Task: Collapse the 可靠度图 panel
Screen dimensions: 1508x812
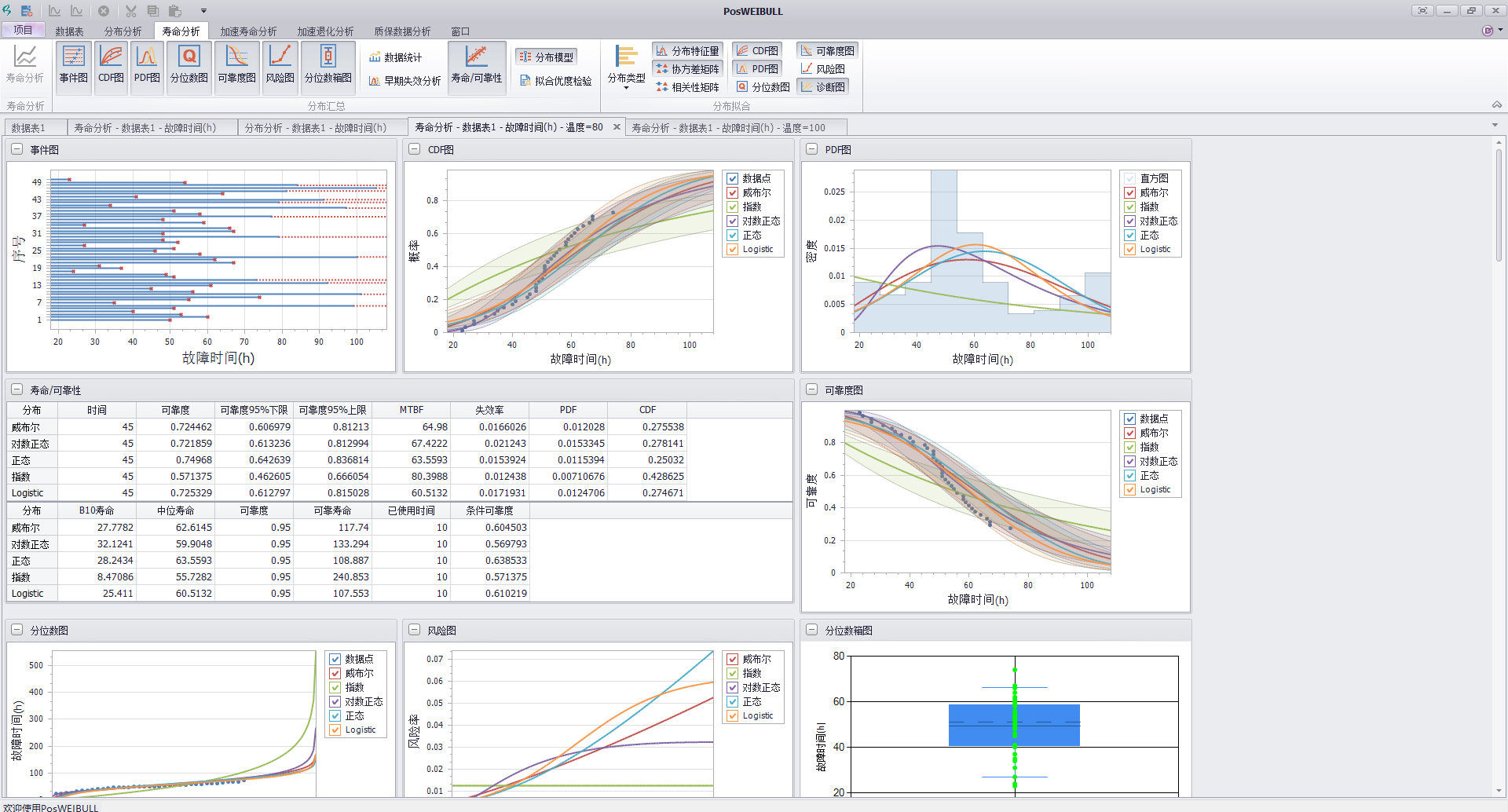Action: (x=812, y=390)
